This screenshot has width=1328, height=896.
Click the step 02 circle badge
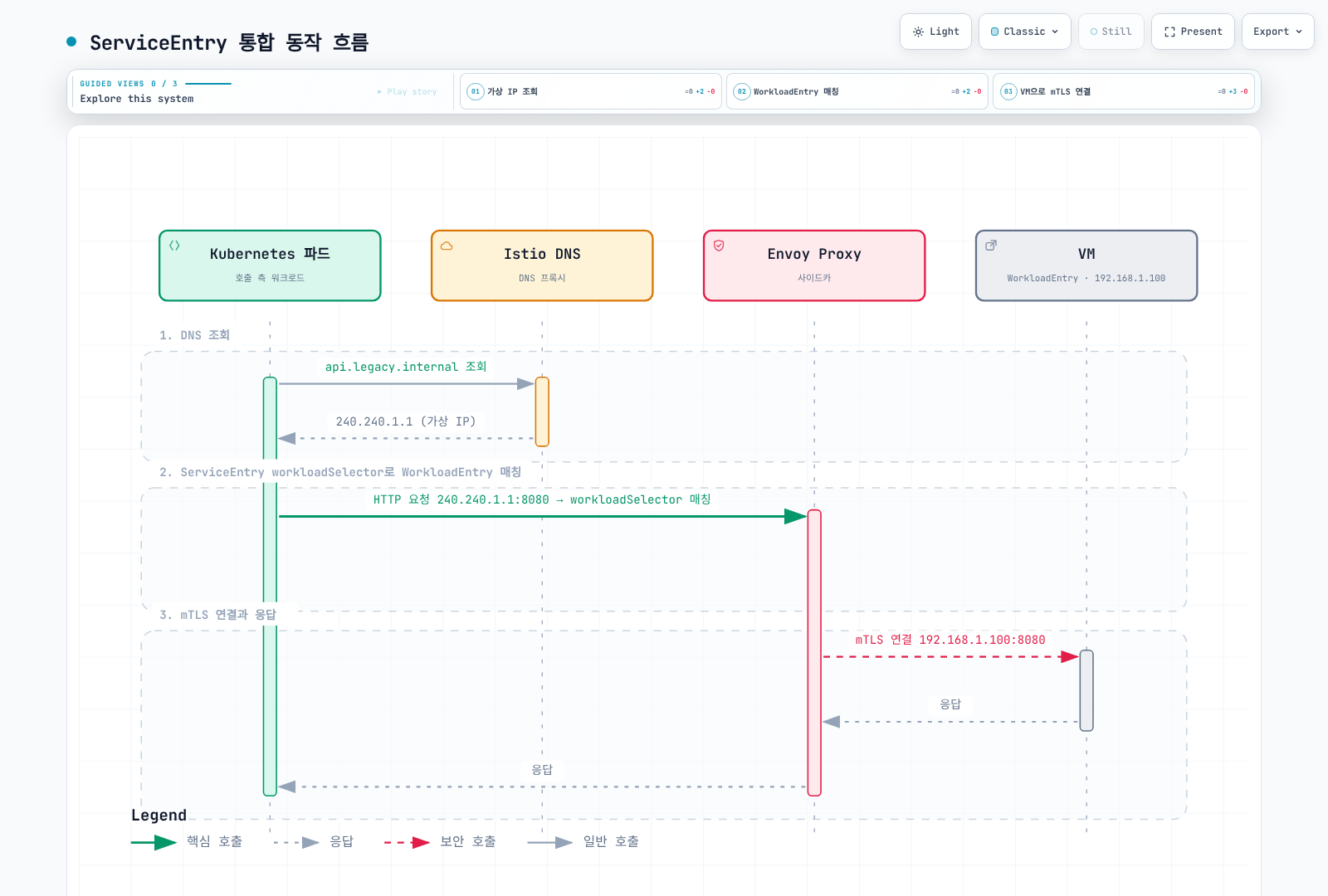742,91
